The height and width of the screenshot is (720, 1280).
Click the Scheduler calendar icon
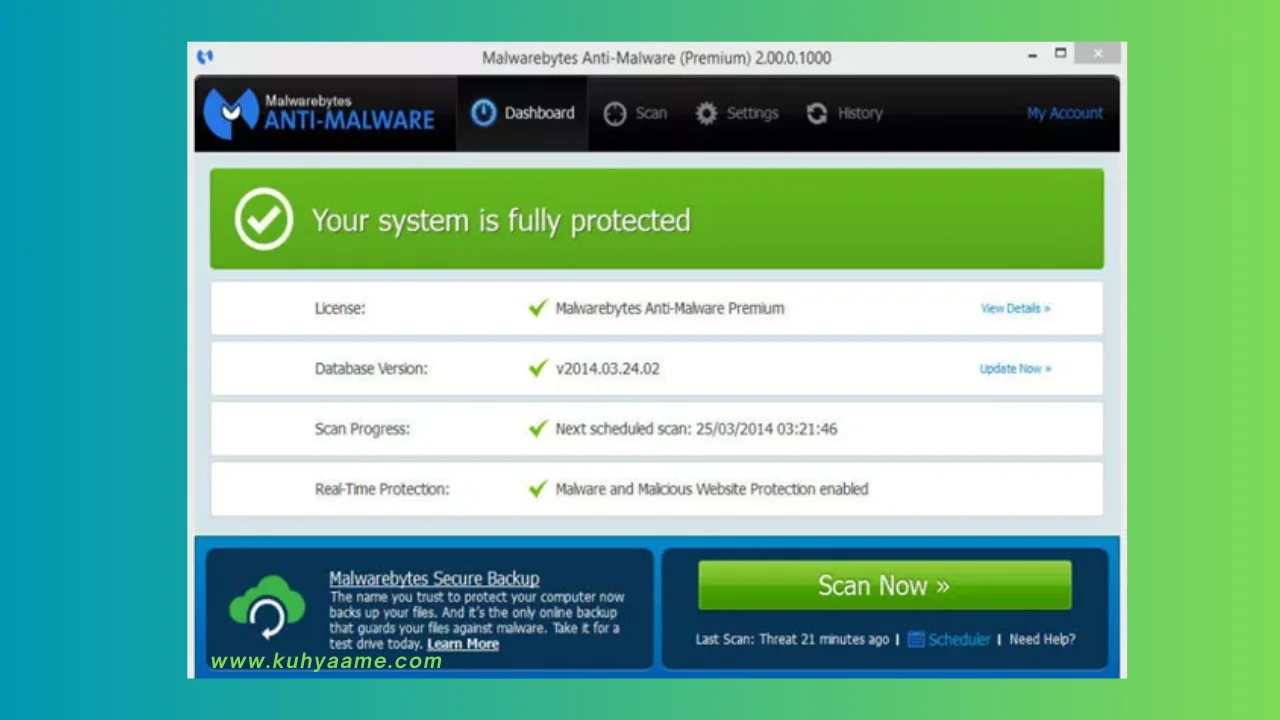[916, 639]
